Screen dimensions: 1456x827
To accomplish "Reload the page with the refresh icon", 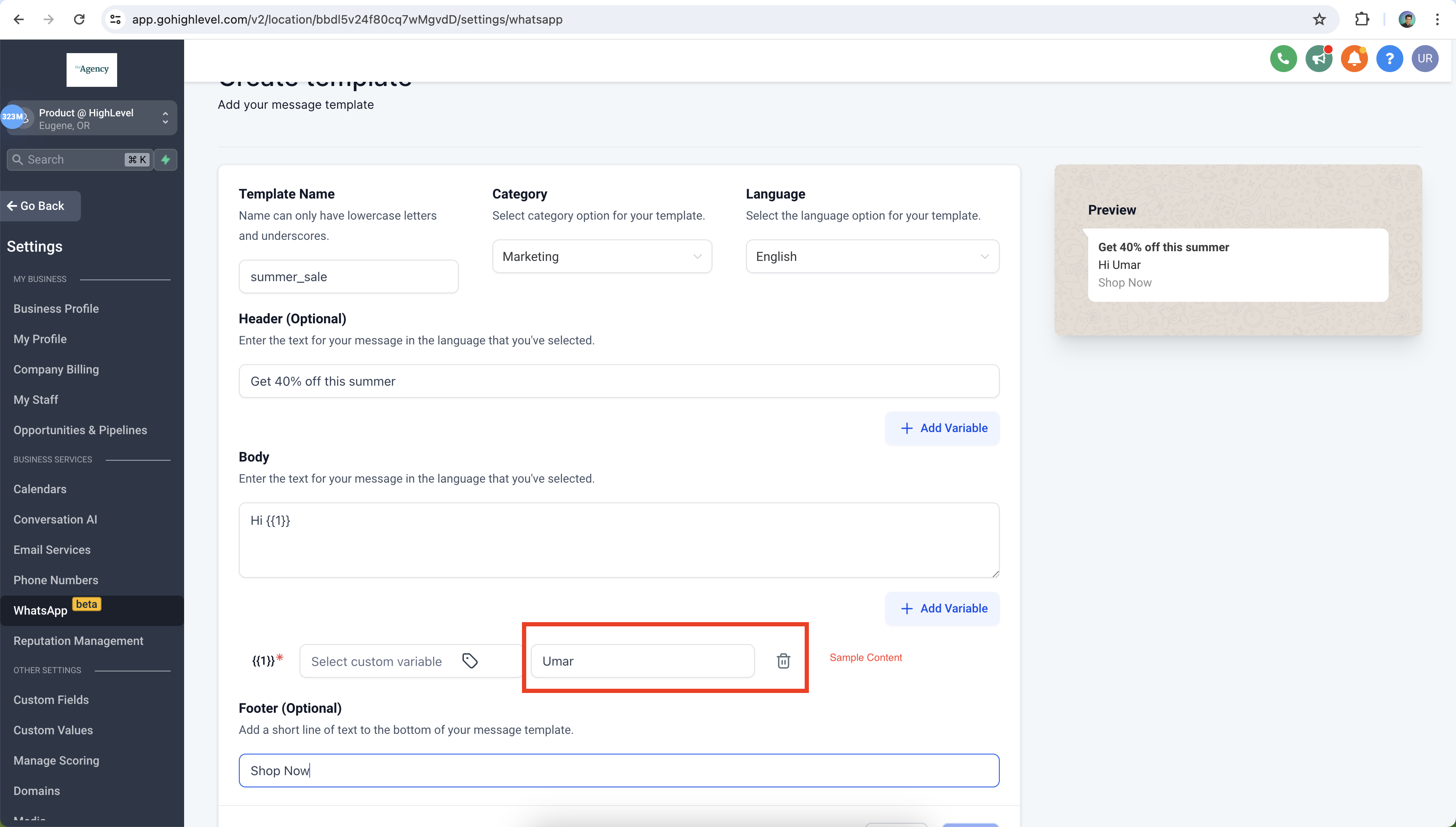I will click(80, 19).
